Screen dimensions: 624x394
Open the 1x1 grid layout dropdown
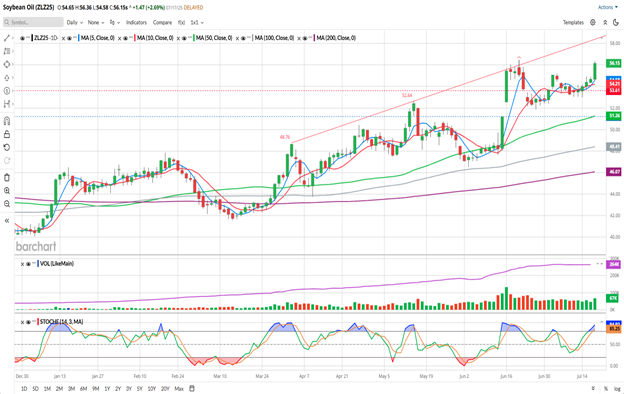pyautogui.click(x=197, y=23)
